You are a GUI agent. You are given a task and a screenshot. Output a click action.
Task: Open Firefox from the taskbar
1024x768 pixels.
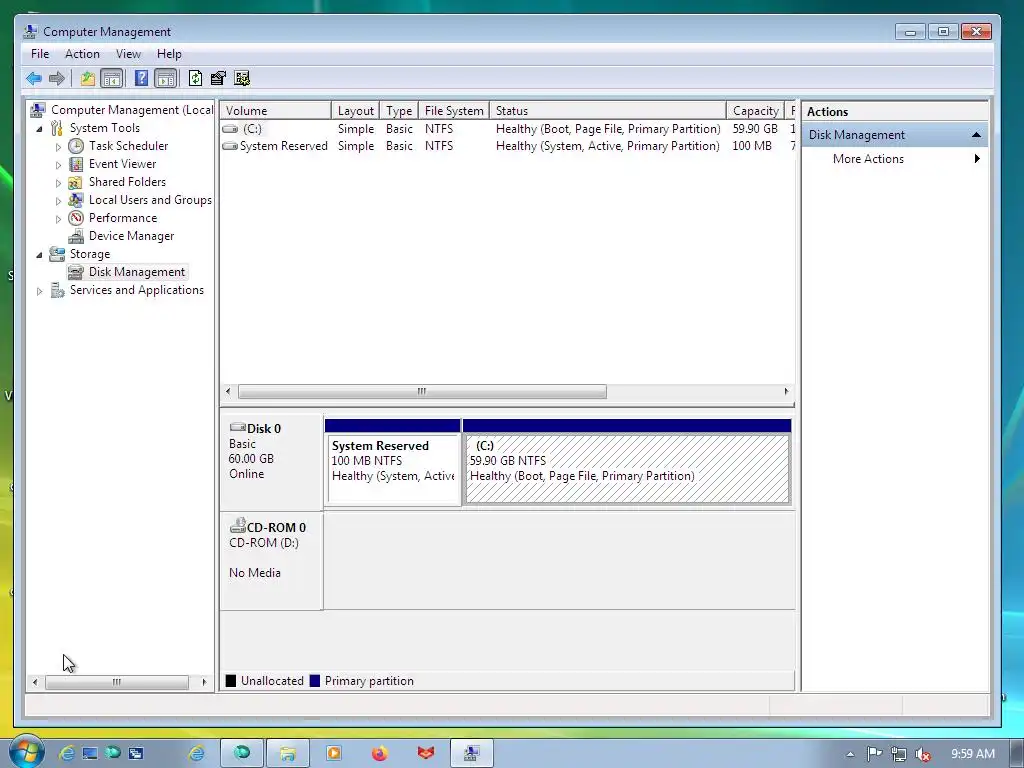pos(379,753)
